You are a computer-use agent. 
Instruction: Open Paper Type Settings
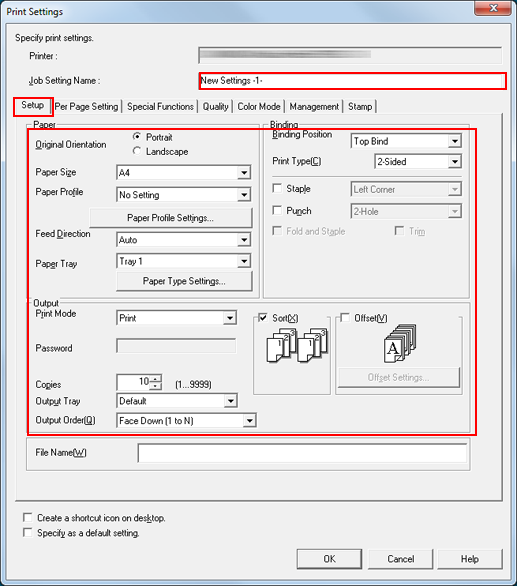click(184, 281)
